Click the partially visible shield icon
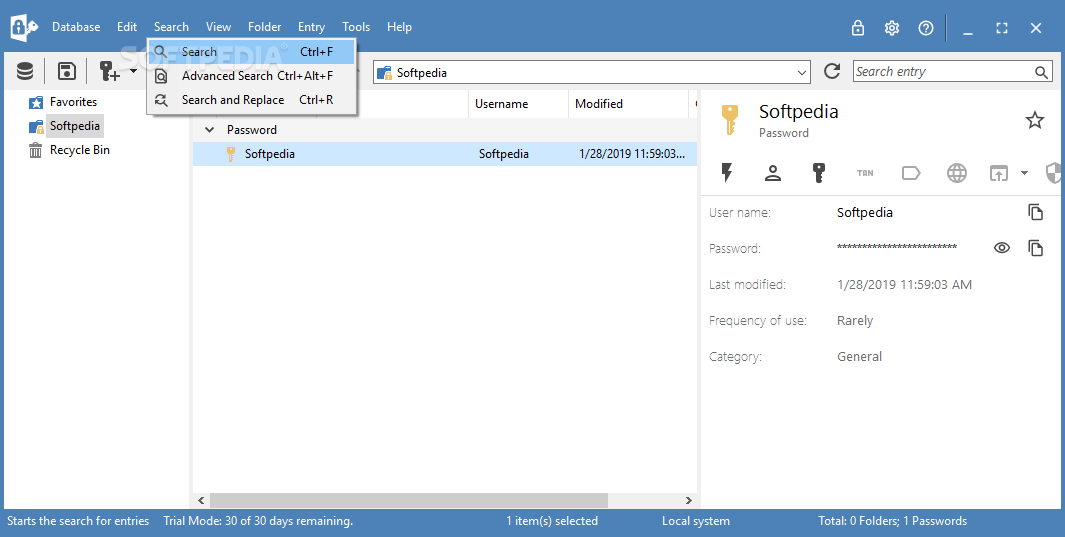This screenshot has width=1065, height=537. tap(1053, 173)
